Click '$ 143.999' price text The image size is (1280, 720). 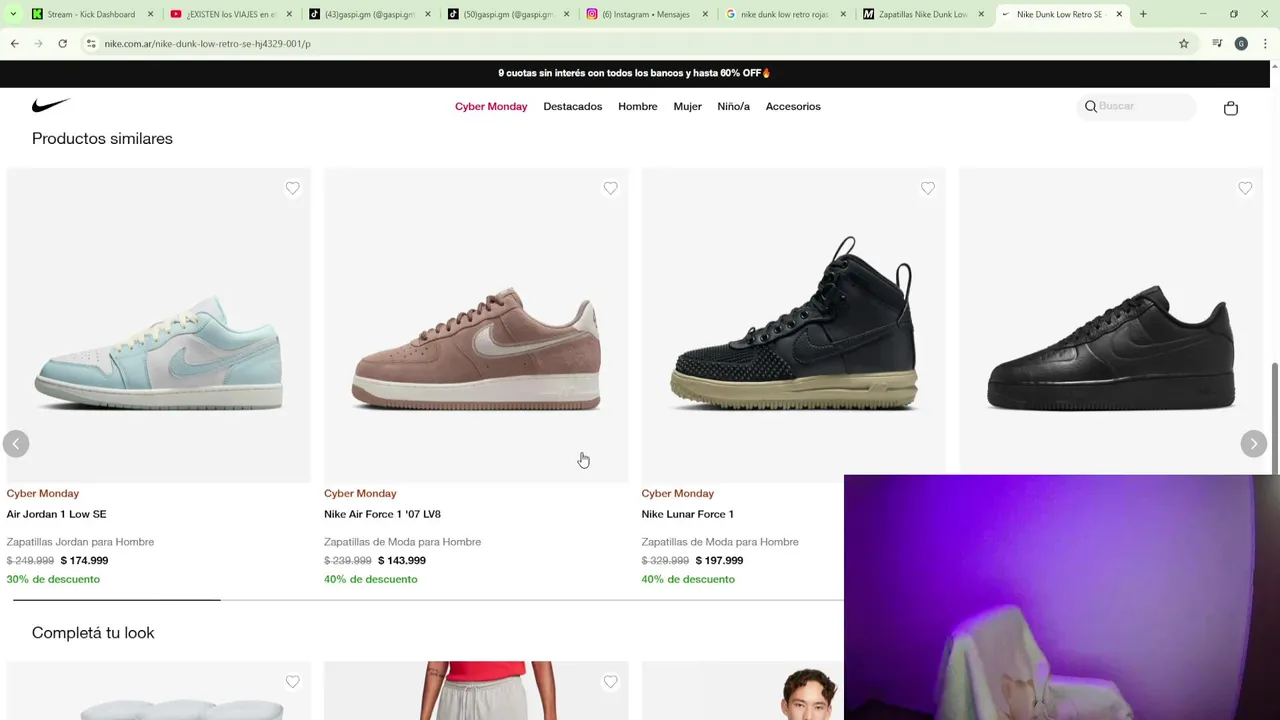click(402, 560)
